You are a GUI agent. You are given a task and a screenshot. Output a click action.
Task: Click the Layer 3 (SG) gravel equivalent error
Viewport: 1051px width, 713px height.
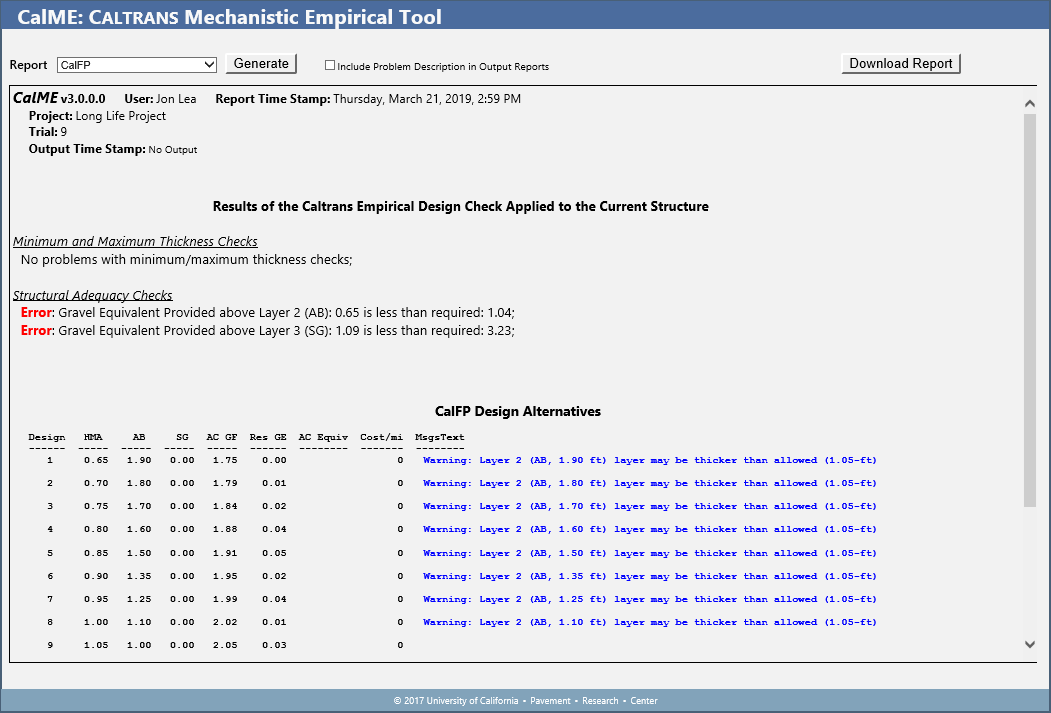tap(267, 331)
